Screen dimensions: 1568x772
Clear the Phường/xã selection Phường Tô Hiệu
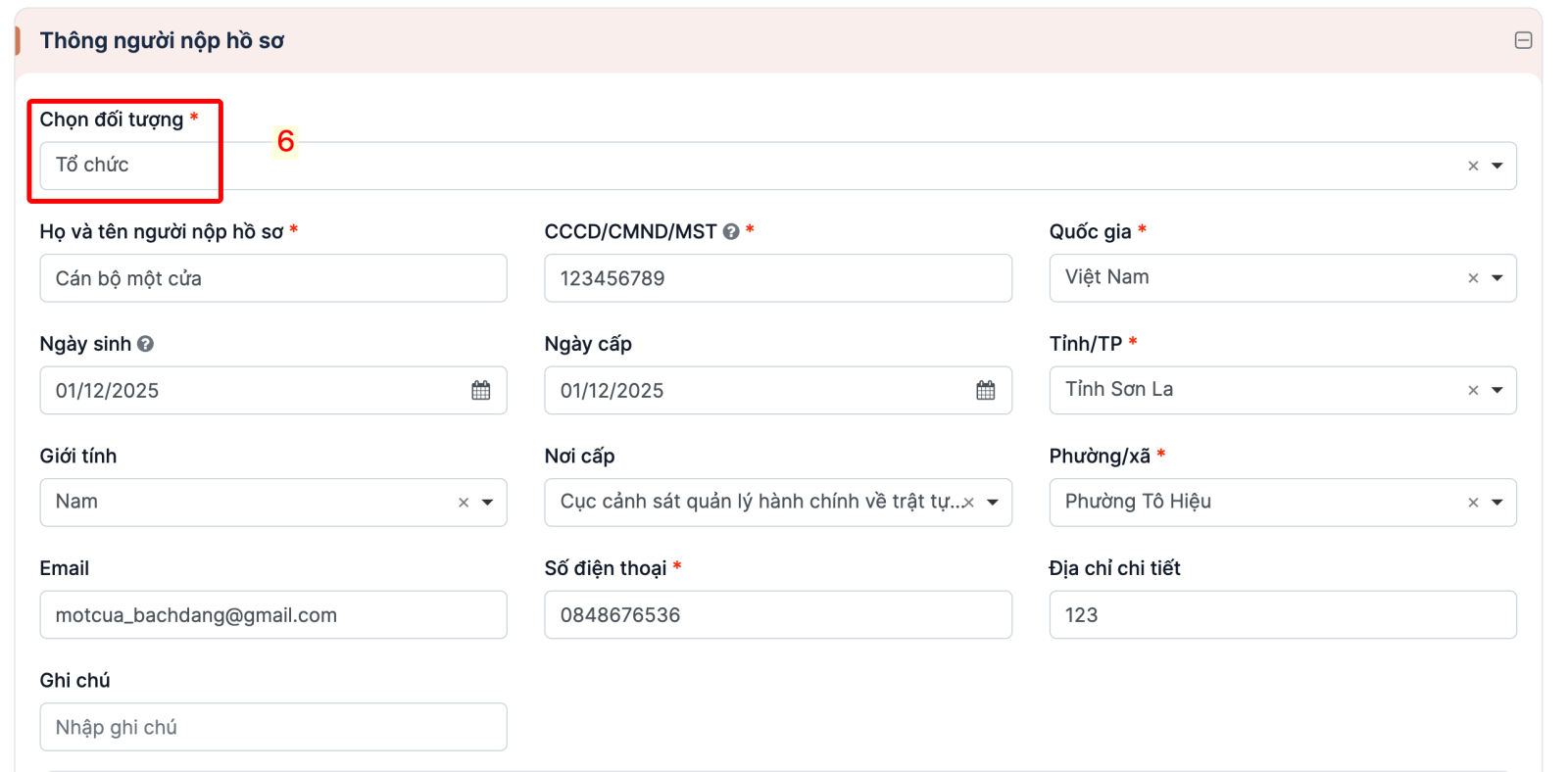[1473, 503]
